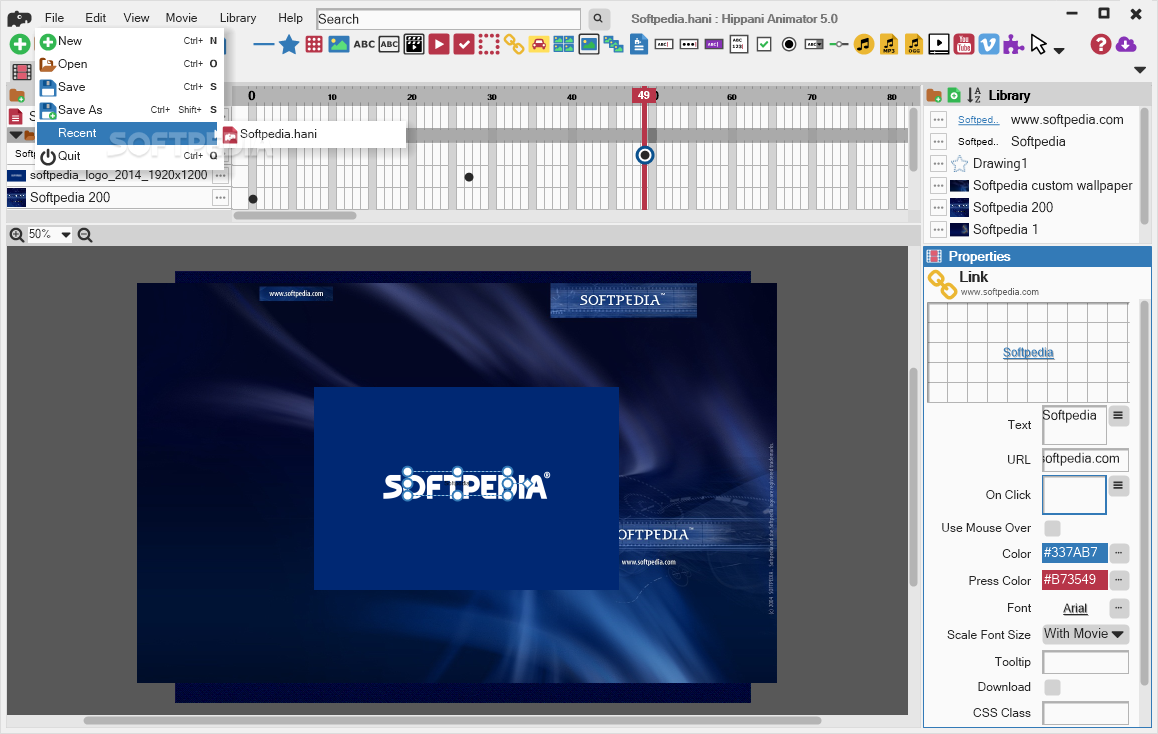
Task: Select the blue star shape tool
Action: tap(289, 44)
